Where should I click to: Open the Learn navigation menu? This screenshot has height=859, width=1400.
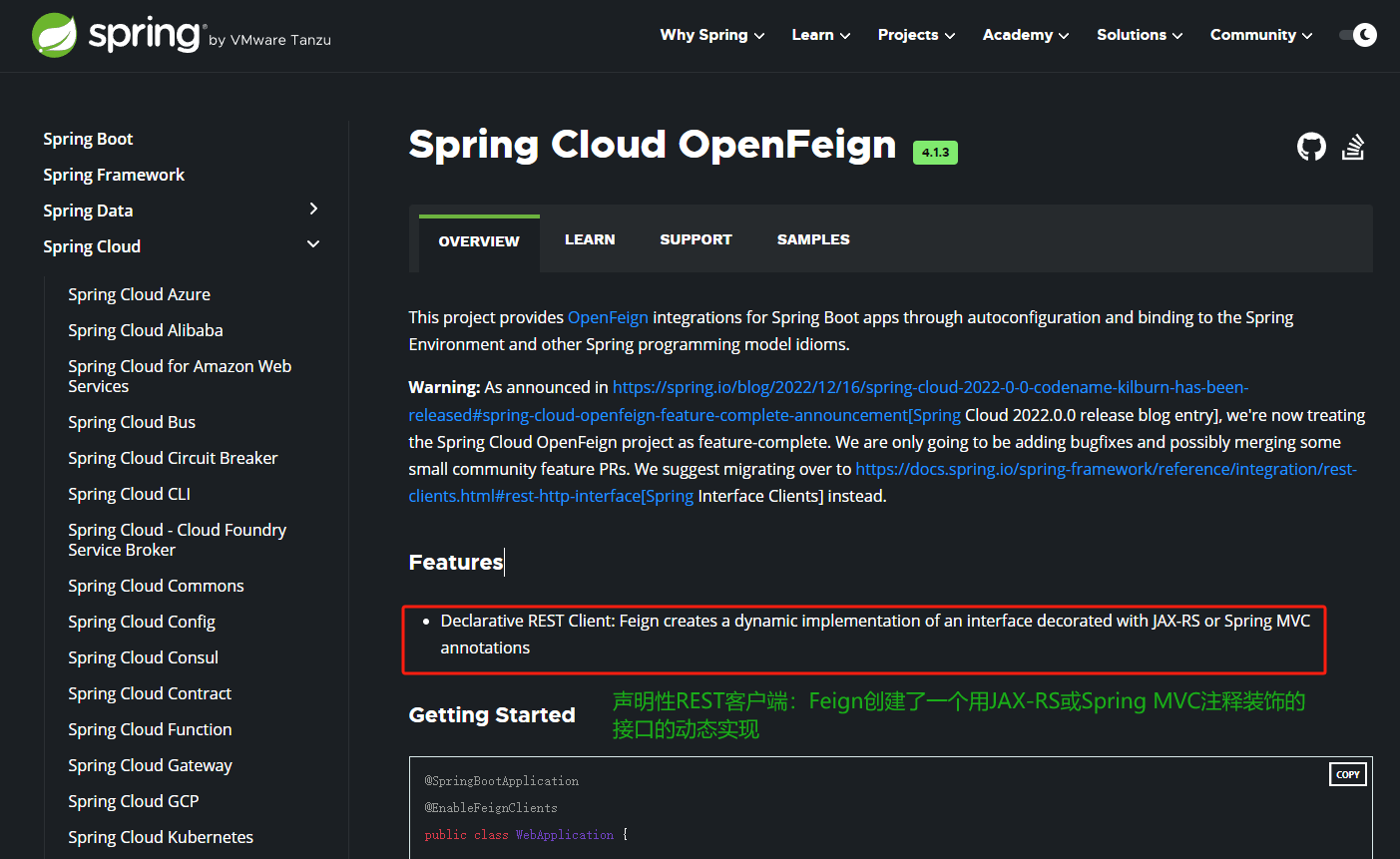820,35
